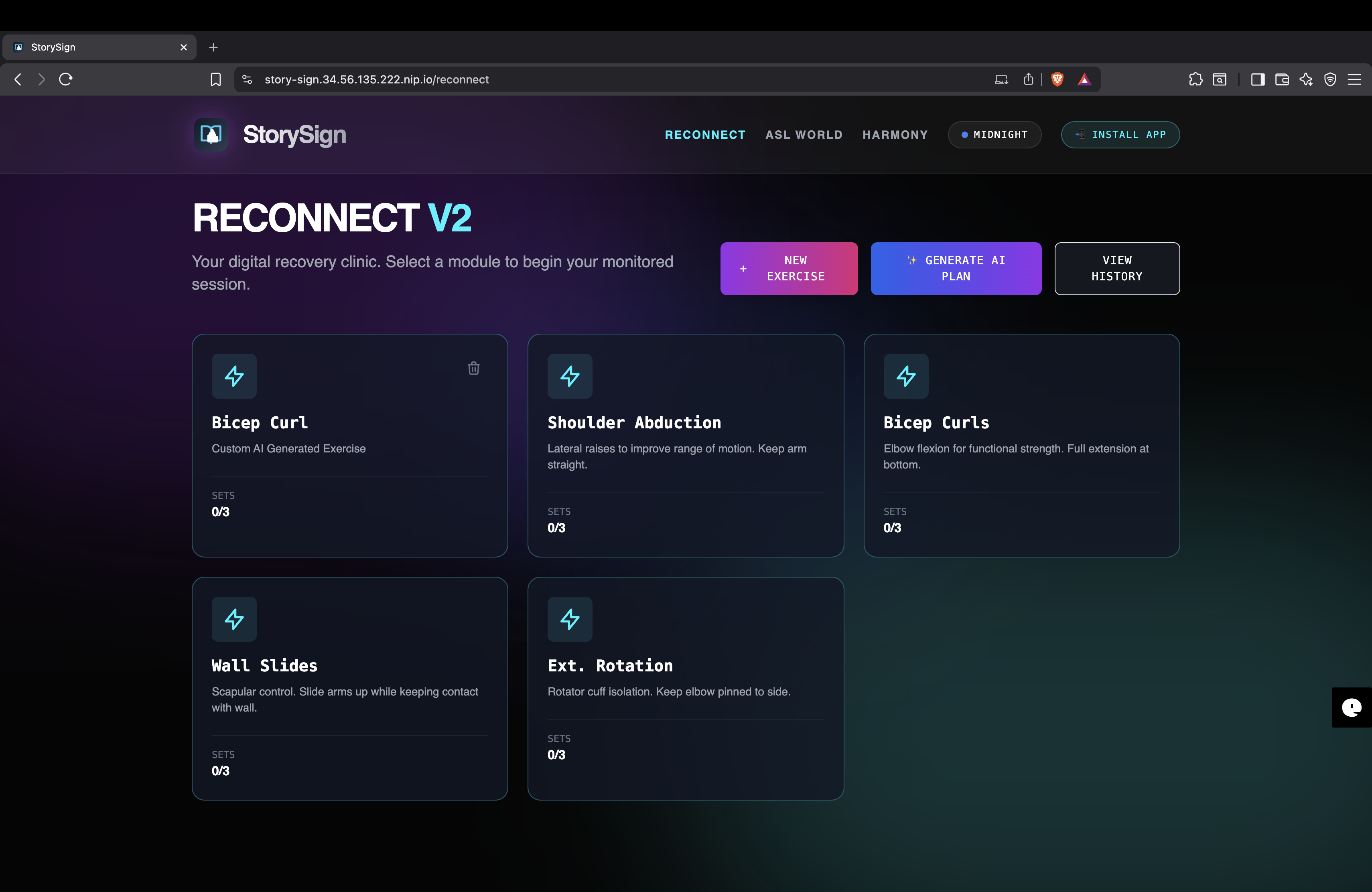The width and height of the screenshot is (1372, 892).
Task: Open the Brave Wallet icon
Action: click(x=1281, y=79)
